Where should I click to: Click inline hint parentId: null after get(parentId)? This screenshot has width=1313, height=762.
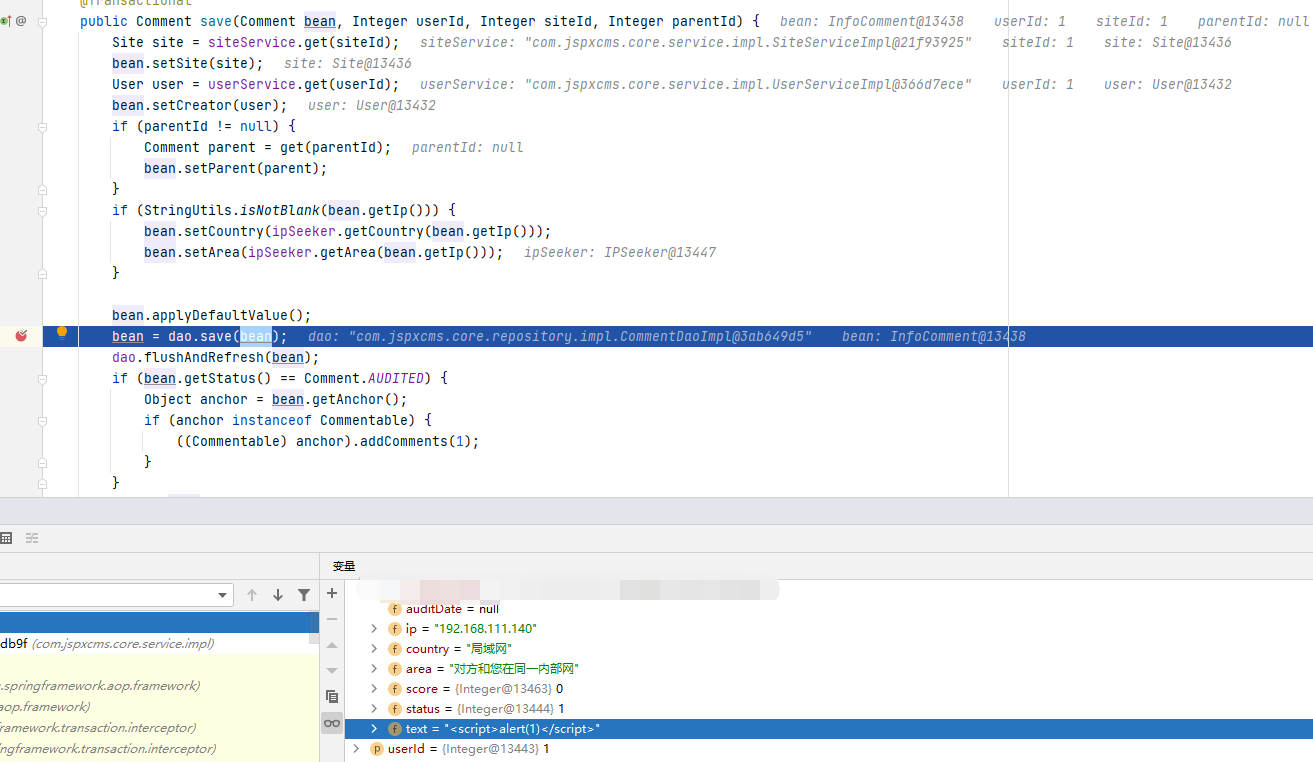[468, 147]
